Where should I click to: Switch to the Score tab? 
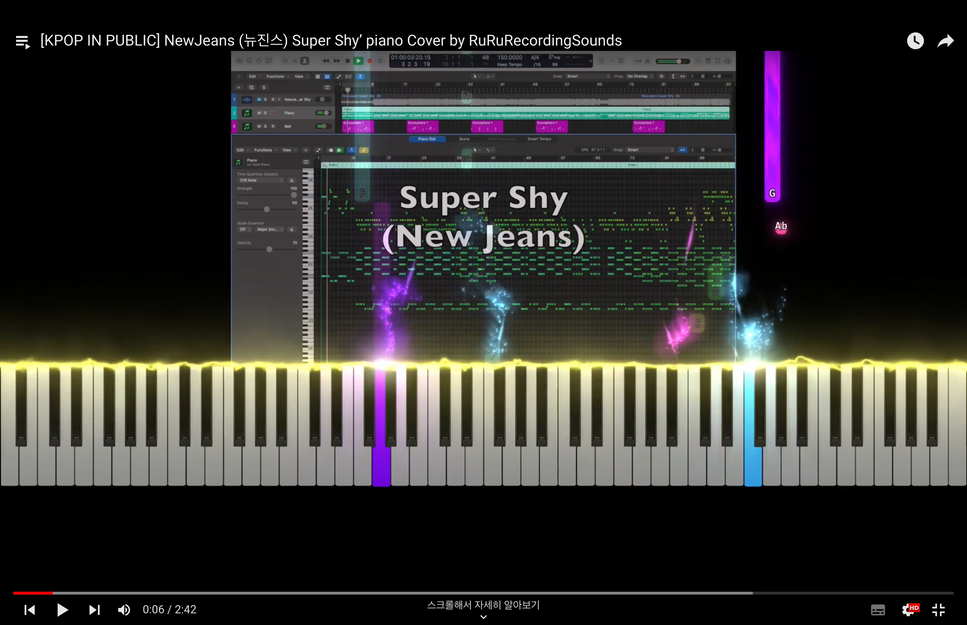(464, 139)
